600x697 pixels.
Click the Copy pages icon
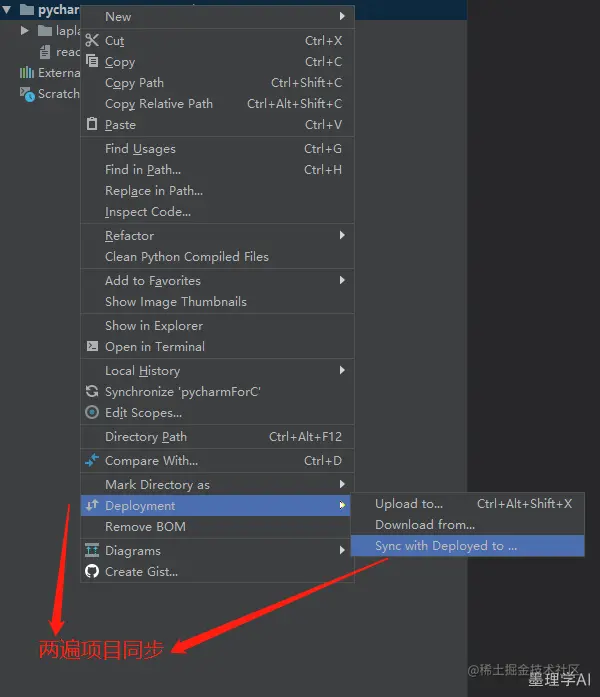[92, 61]
